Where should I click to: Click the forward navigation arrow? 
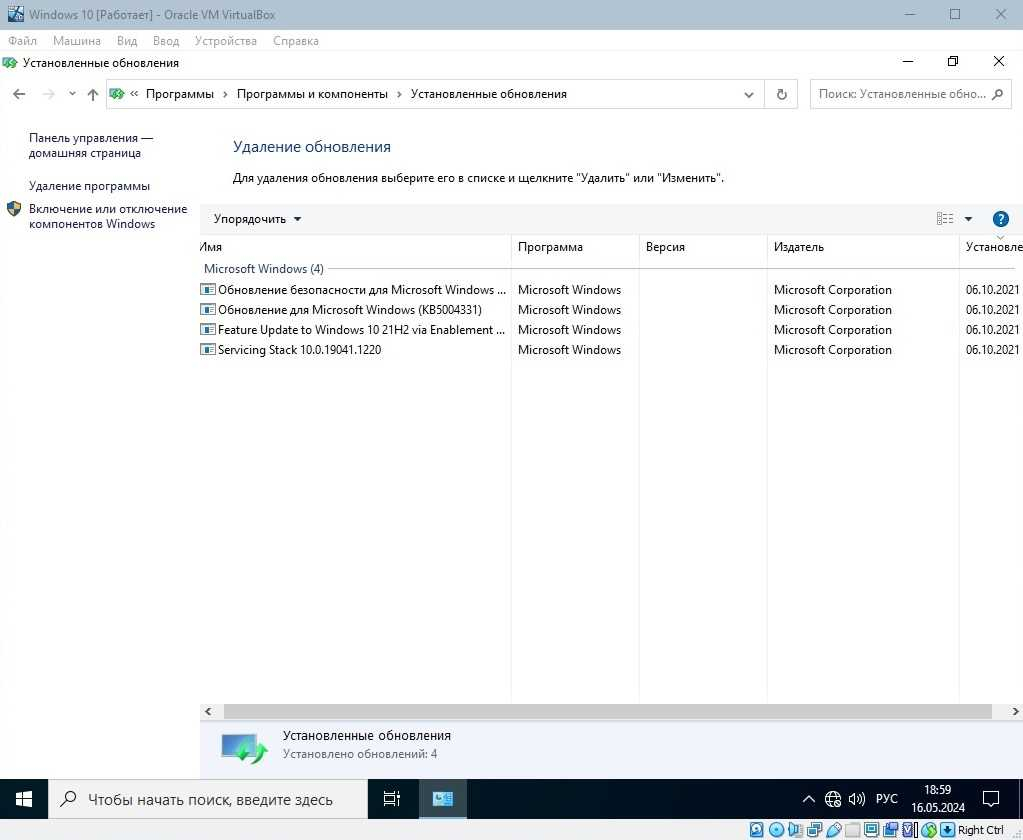48,95
